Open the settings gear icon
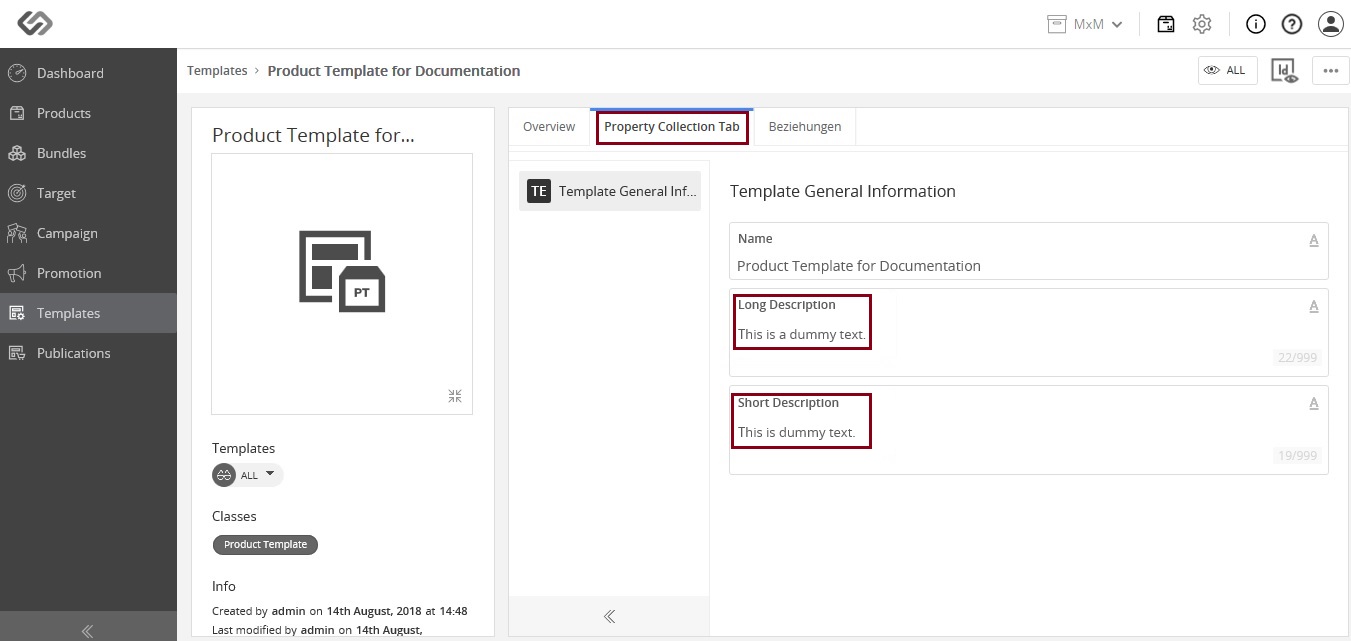This screenshot has height=641, width=1351. coord(1202,24)
